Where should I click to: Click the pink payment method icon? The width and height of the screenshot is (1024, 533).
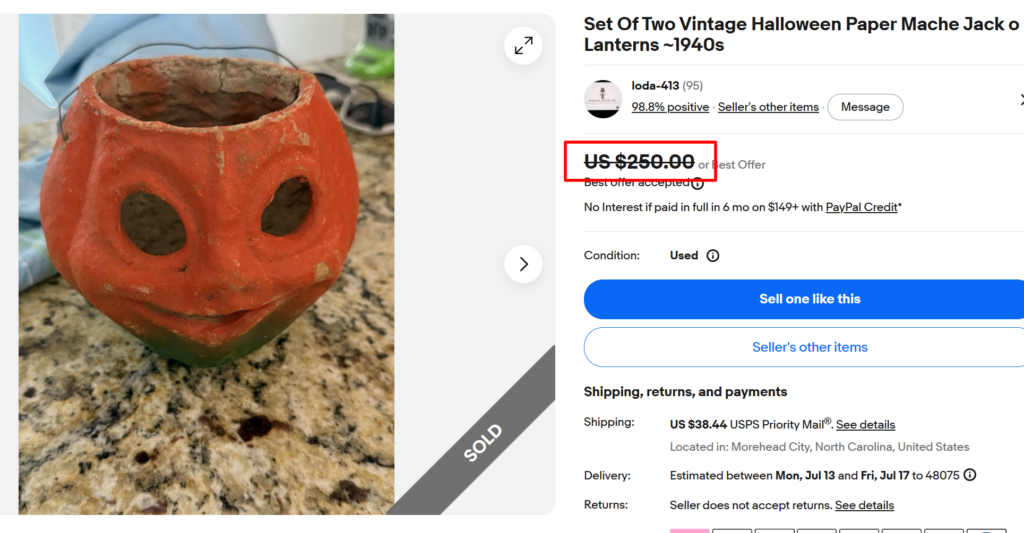click(690, 530)
